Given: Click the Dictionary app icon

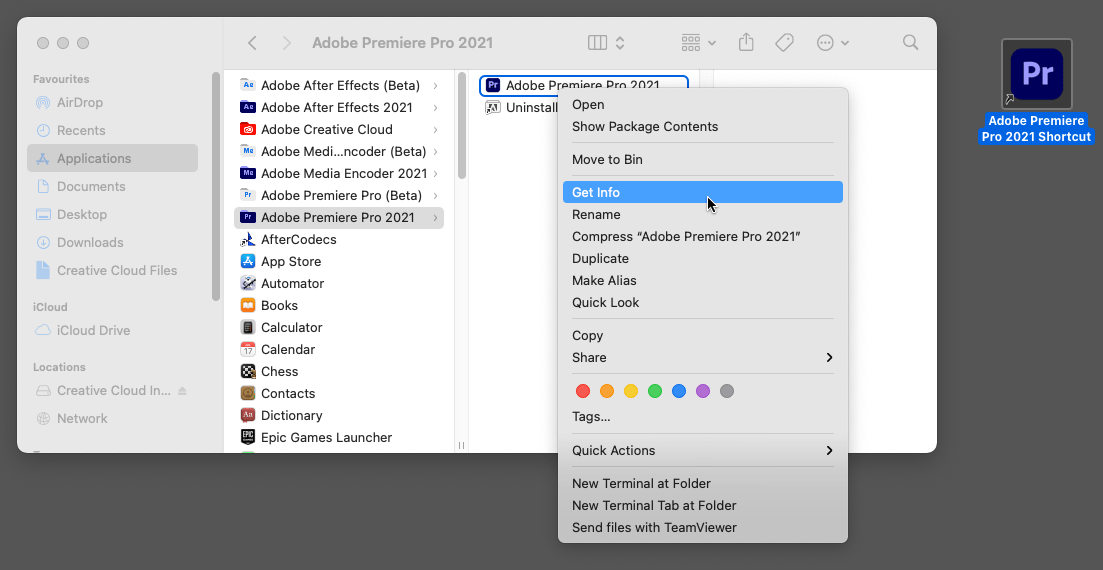Looking at the screenshot, I should click(x=248, y=415).
